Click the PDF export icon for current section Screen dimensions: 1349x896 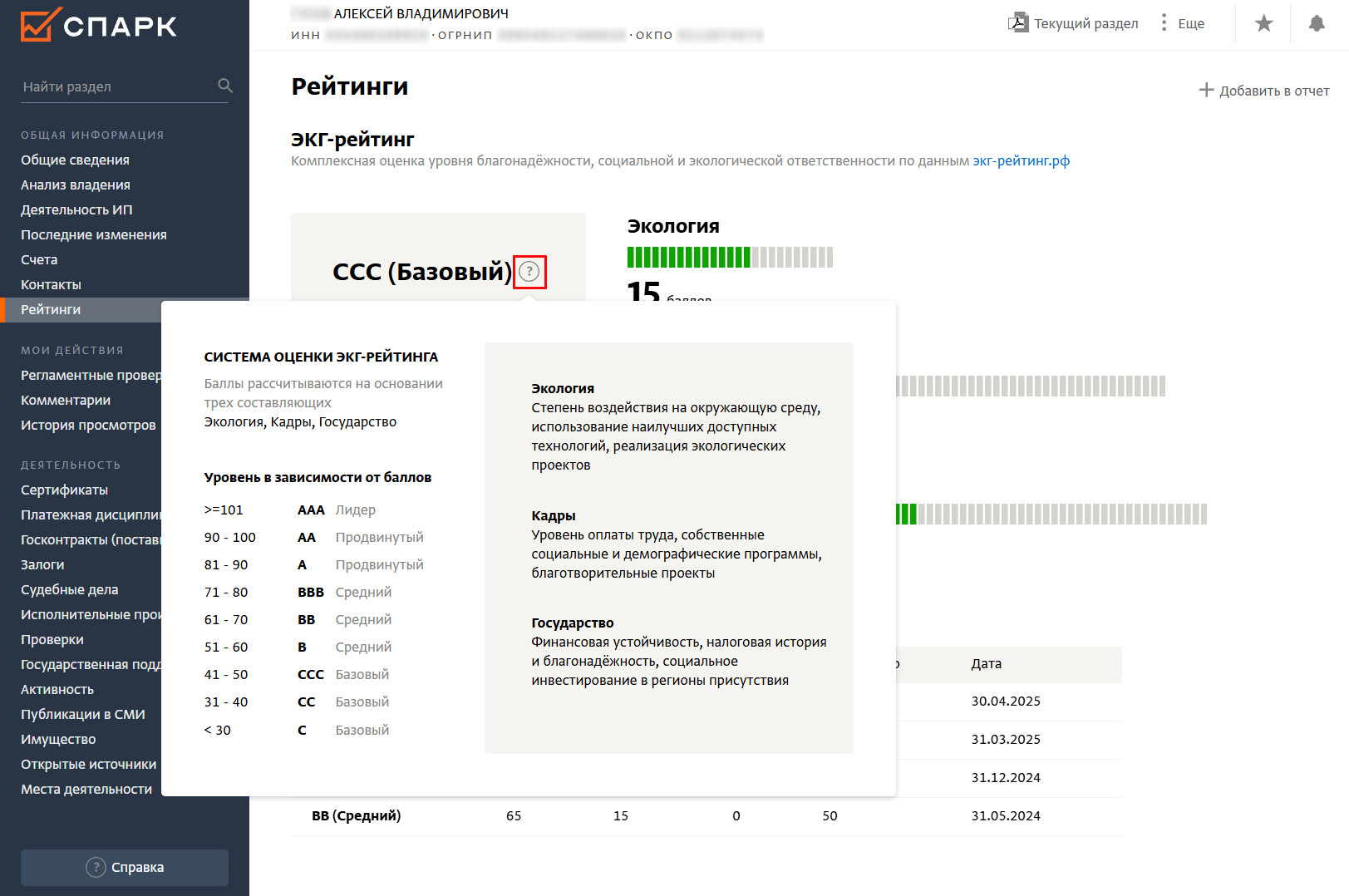(1017, 23)
